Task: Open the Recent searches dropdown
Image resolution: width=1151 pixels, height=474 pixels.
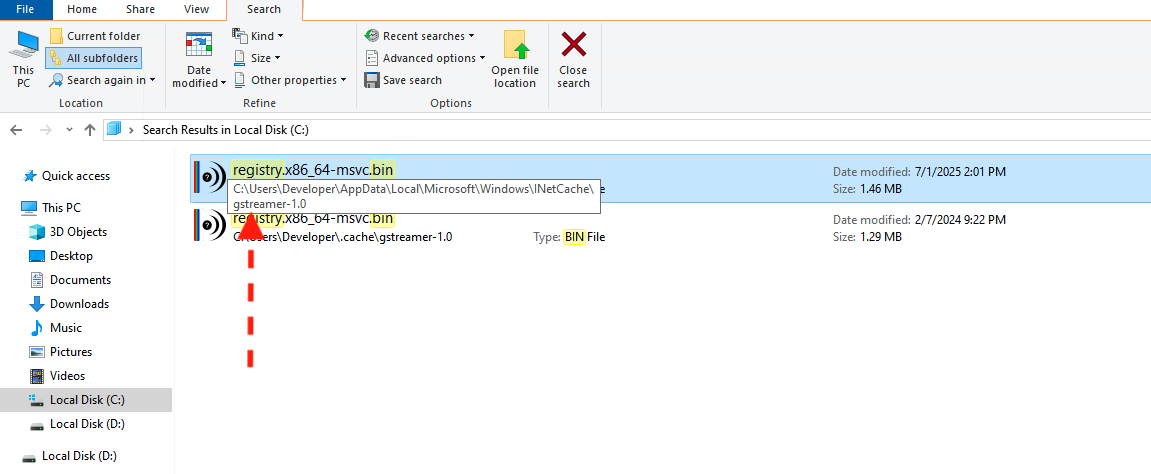Action: [x=419, y=36]
